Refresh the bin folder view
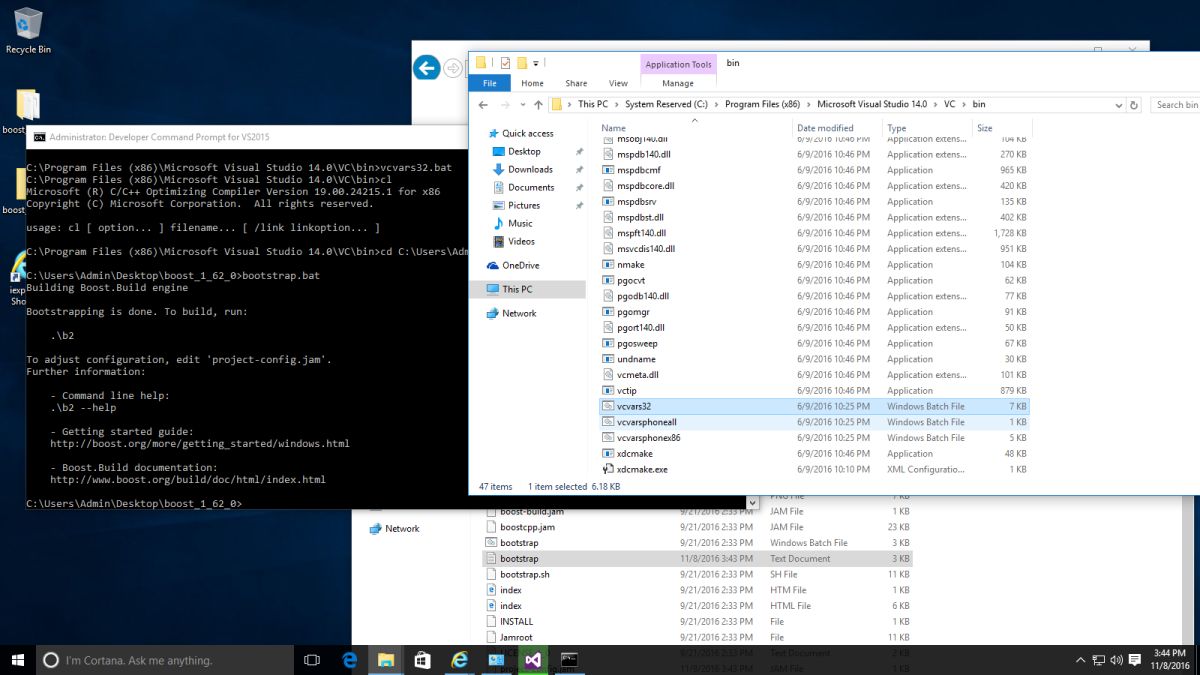This screenshot has height=675, width=1200. (1135, 104)
